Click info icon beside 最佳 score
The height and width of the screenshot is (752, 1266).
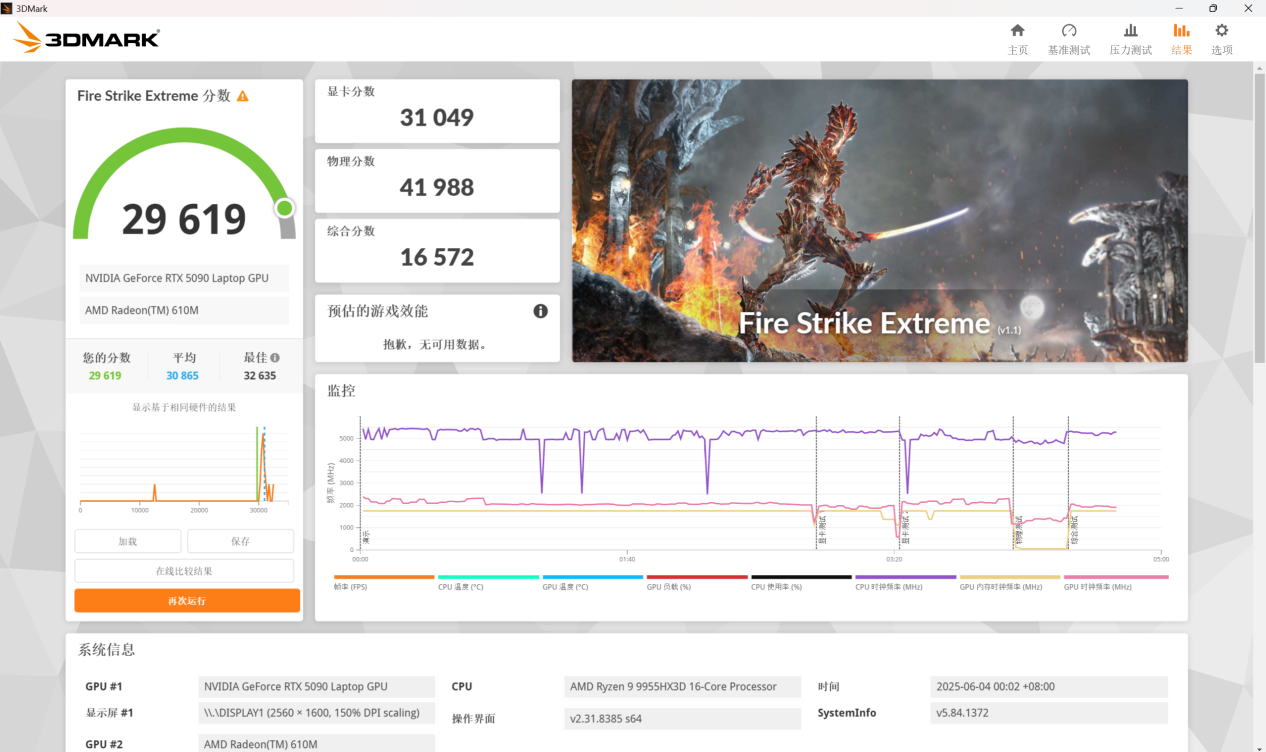[x=275, y=358]
